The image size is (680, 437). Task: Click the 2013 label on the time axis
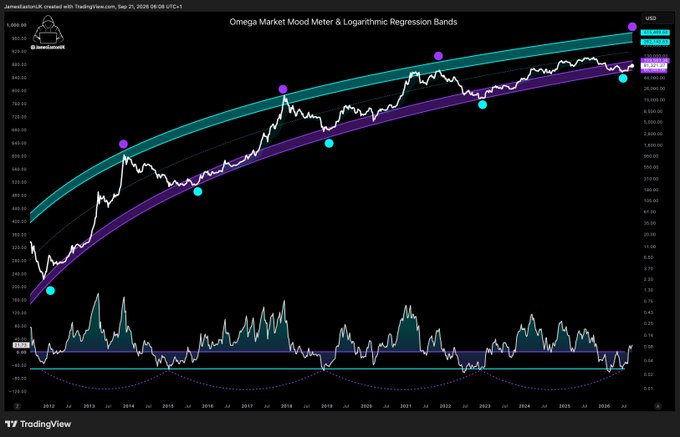tap(89, 406)
